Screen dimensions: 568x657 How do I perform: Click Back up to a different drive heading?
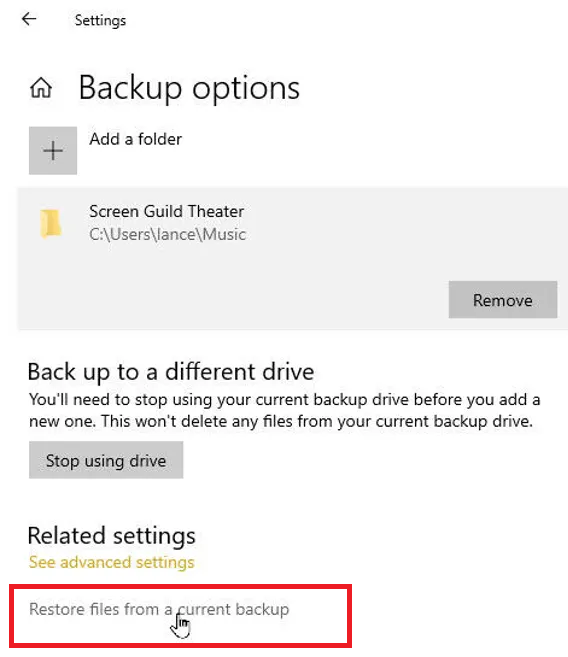171,372
